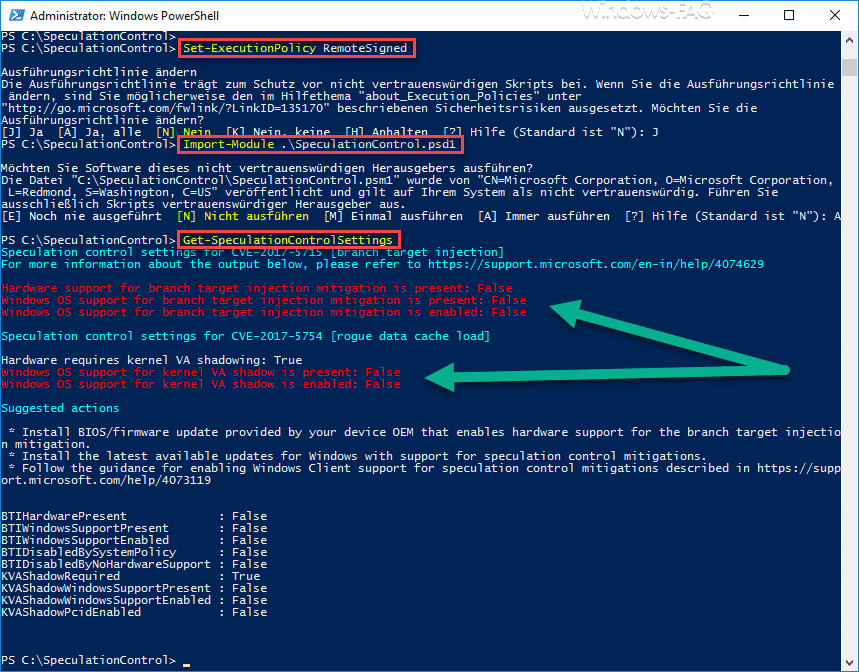Maximize the PowerShell window
This screenshot has height=672, width=859.
click(x=789, y=15)
